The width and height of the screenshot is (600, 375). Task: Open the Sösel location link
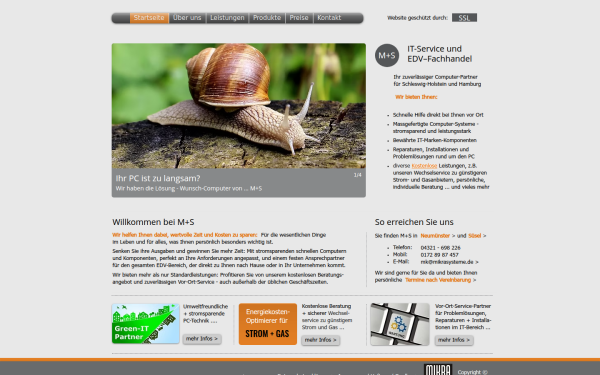tap(474, 236)
